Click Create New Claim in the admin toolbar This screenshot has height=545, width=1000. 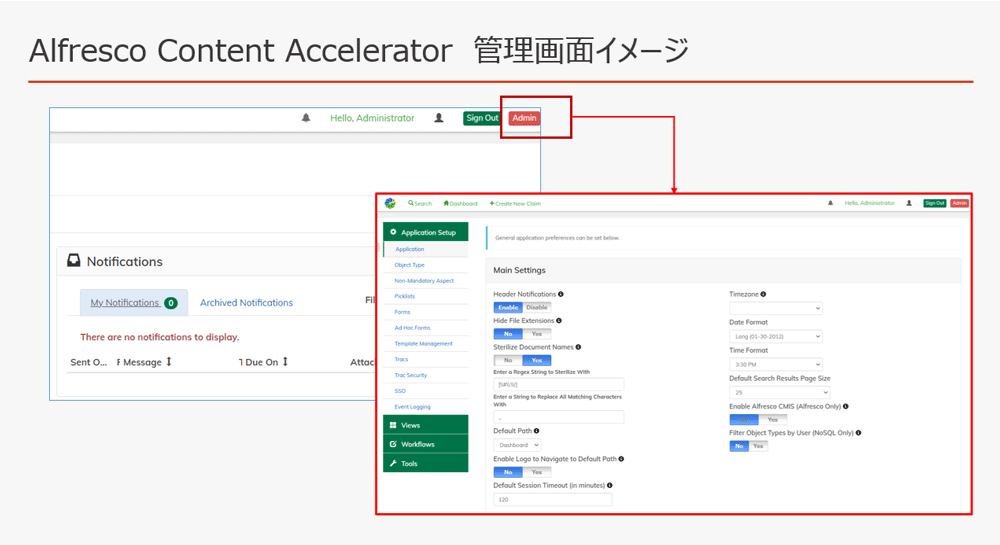(x=515, y=203)
